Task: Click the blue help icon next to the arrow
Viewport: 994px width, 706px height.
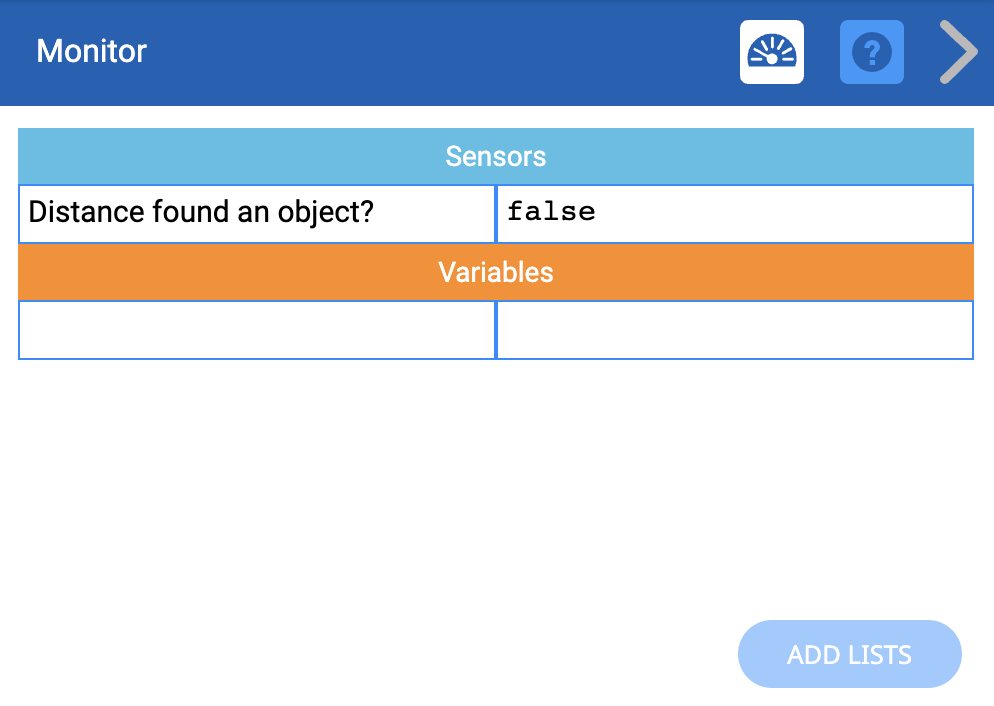Action: coord(871,51)
